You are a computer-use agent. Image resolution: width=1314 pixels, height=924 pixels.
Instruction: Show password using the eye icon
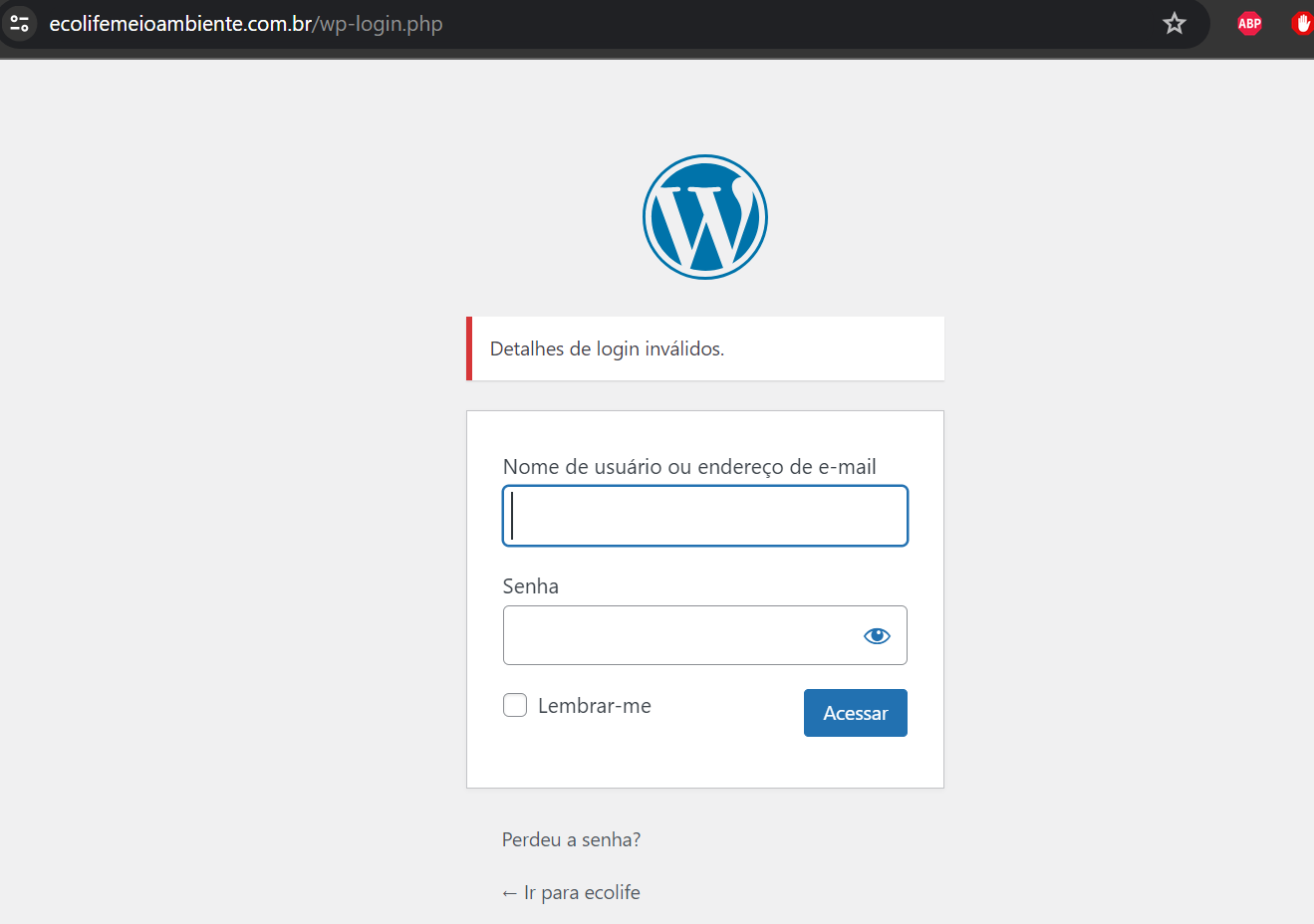coord(877,635)
